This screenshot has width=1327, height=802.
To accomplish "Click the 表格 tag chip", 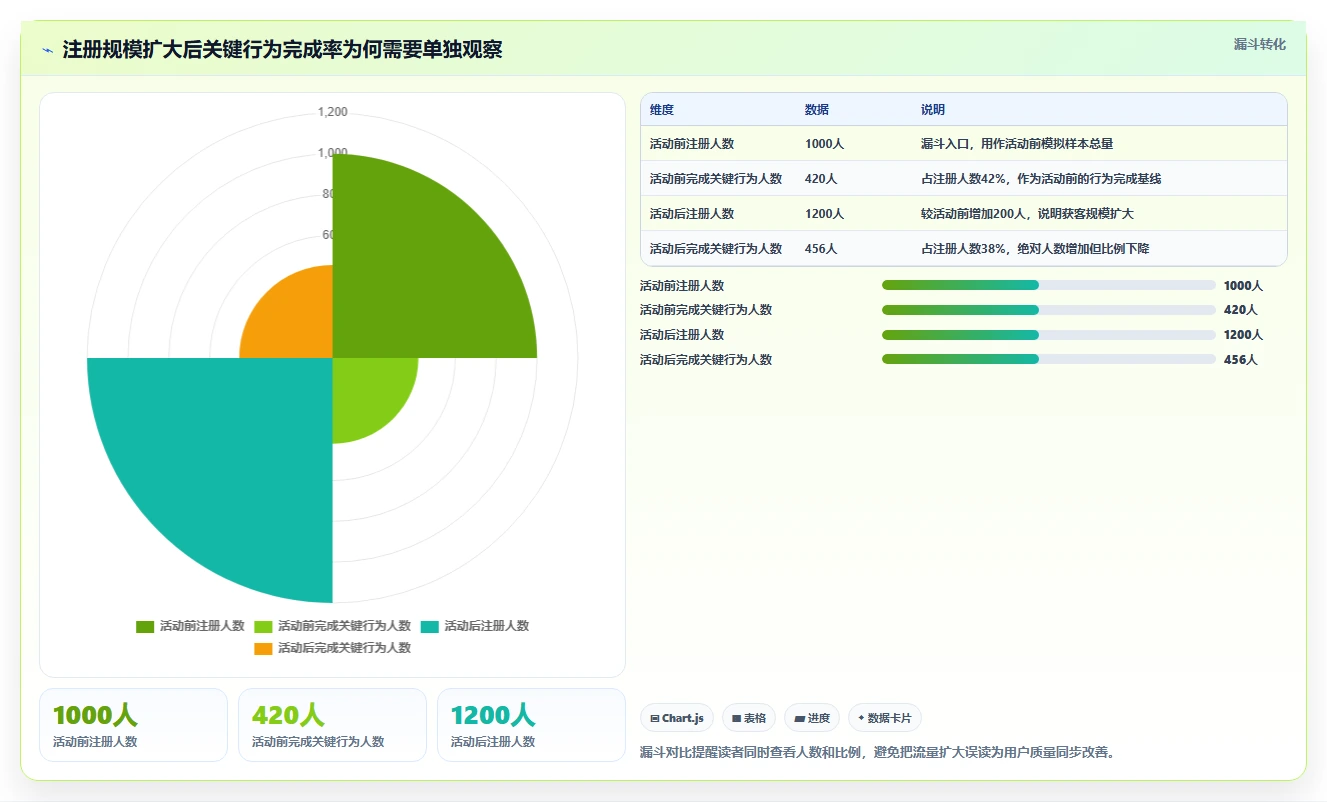I will [x=749, y=718].
